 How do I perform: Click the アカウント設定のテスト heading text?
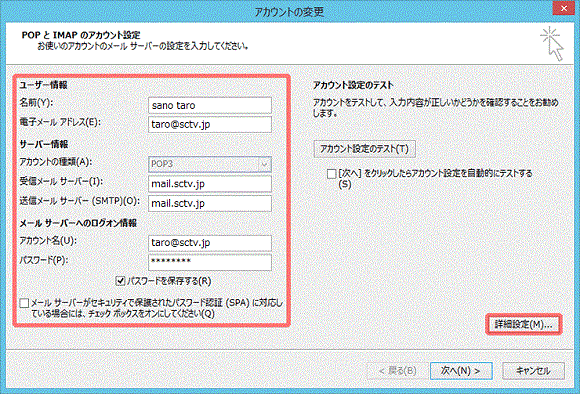[353, 85]
